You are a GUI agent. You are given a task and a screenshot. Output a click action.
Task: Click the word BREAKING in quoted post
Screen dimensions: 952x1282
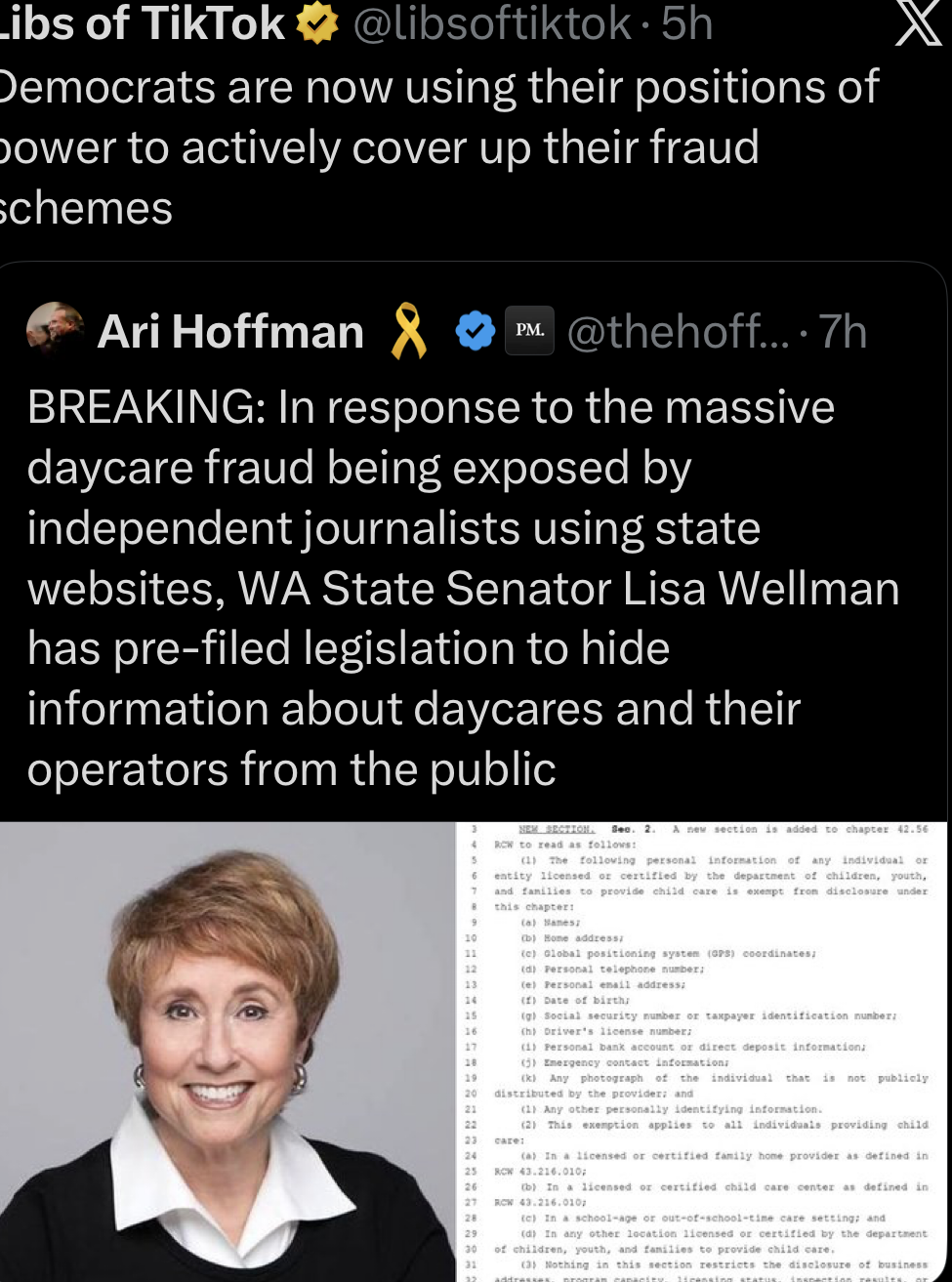[143, 407]
